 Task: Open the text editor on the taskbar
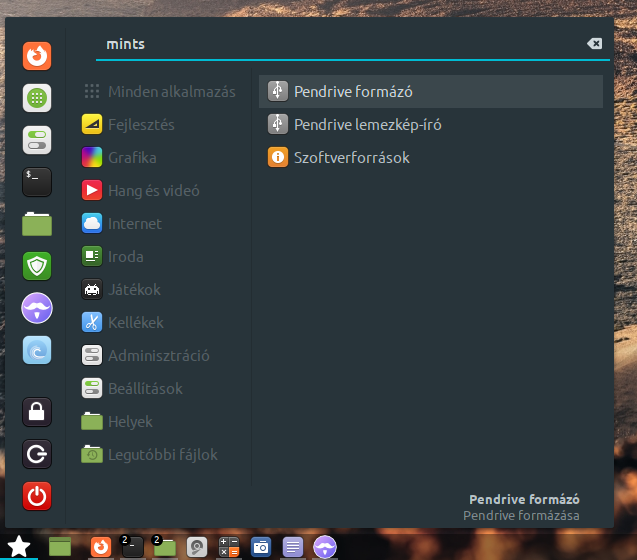click(292, 547)
